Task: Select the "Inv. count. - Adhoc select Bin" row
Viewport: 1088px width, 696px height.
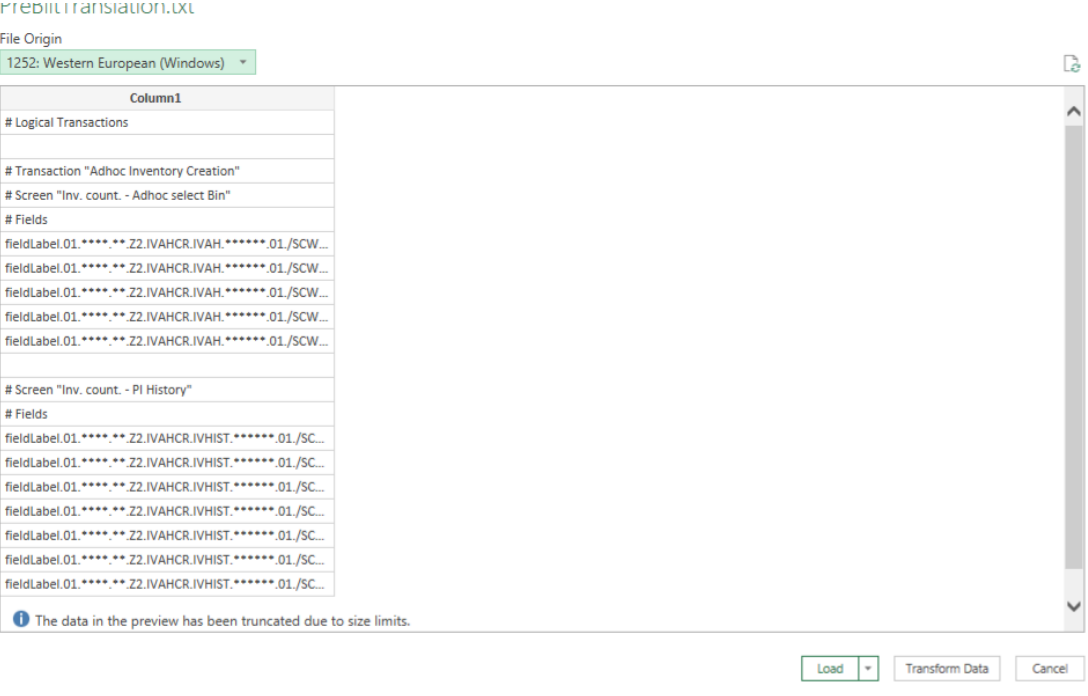Action: pyautogui.click(x=167, y=195)
